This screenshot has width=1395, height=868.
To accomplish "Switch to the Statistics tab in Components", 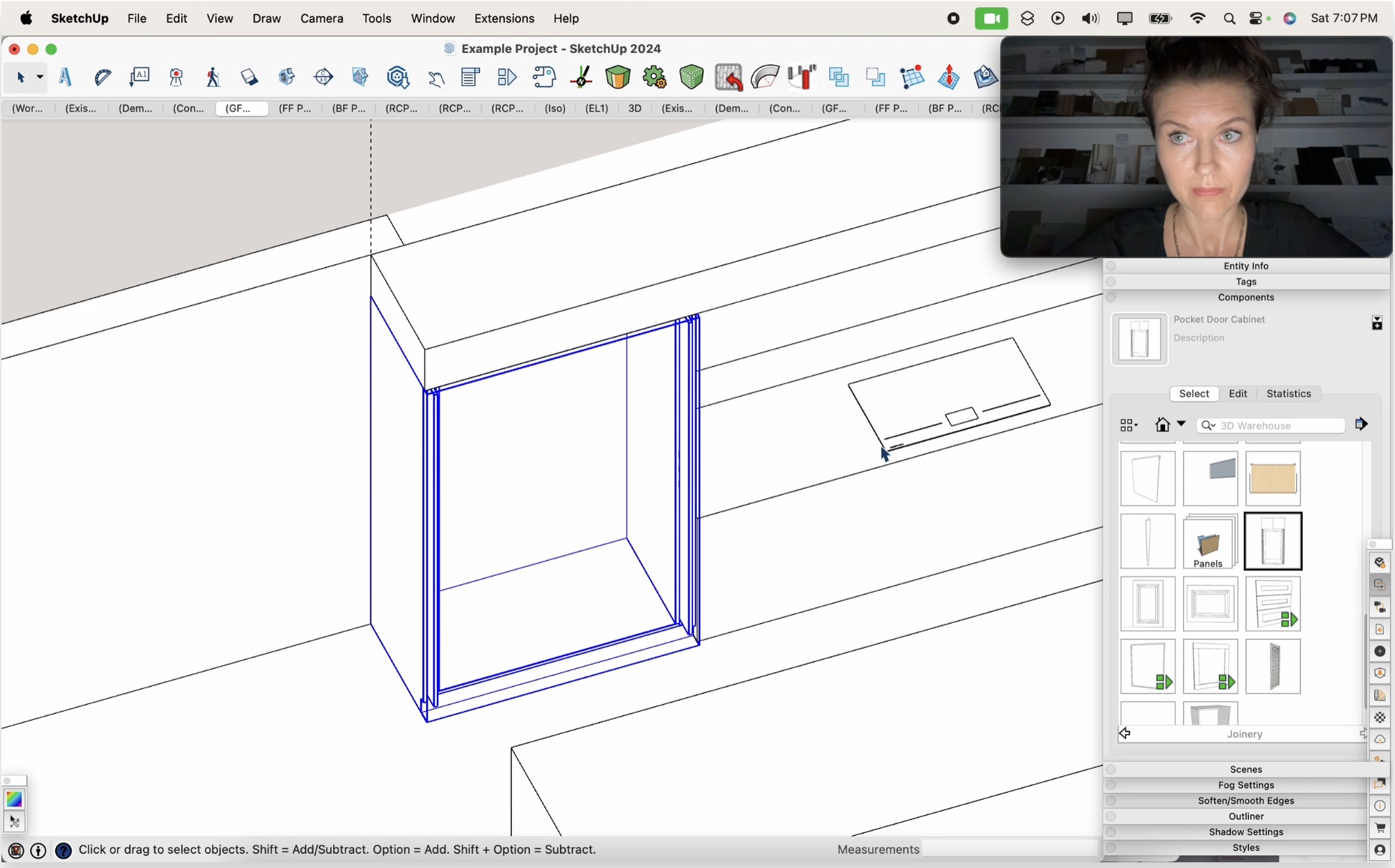I will coord(1289,394).
